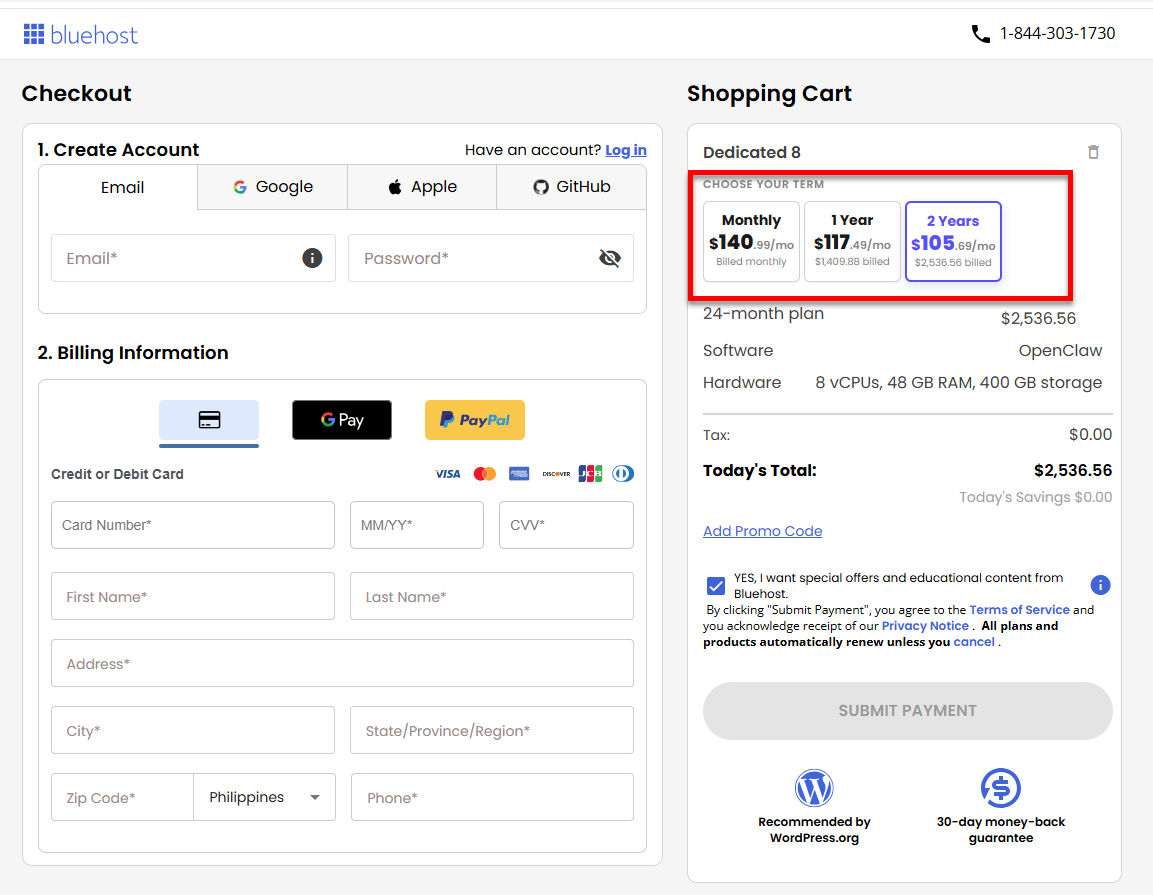Focus the State/Province/Region field
The width and height of the screenshot is (1153, 895).
(492, 730)
